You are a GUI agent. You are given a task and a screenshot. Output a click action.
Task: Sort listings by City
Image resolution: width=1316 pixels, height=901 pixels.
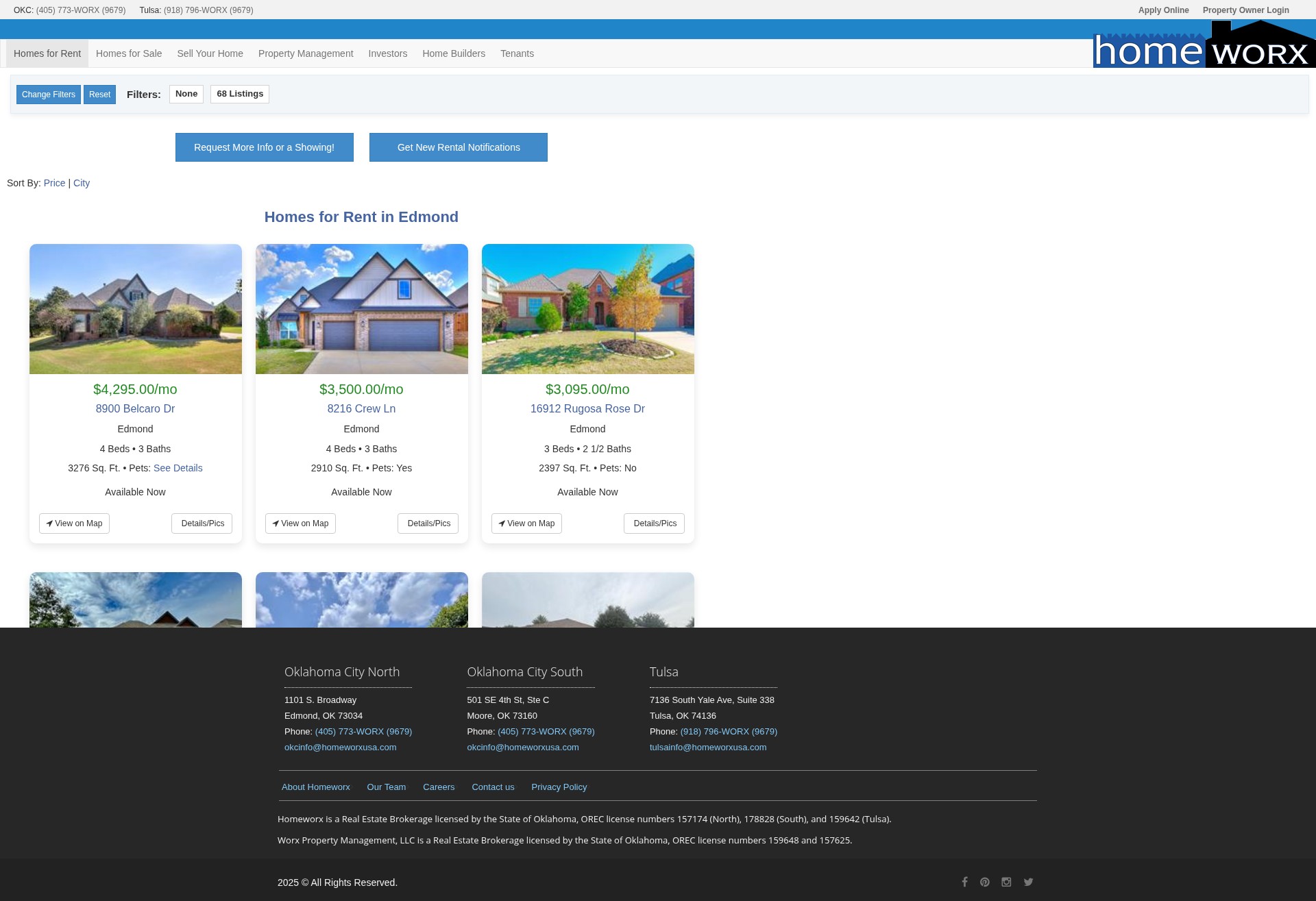coord(82,183)
